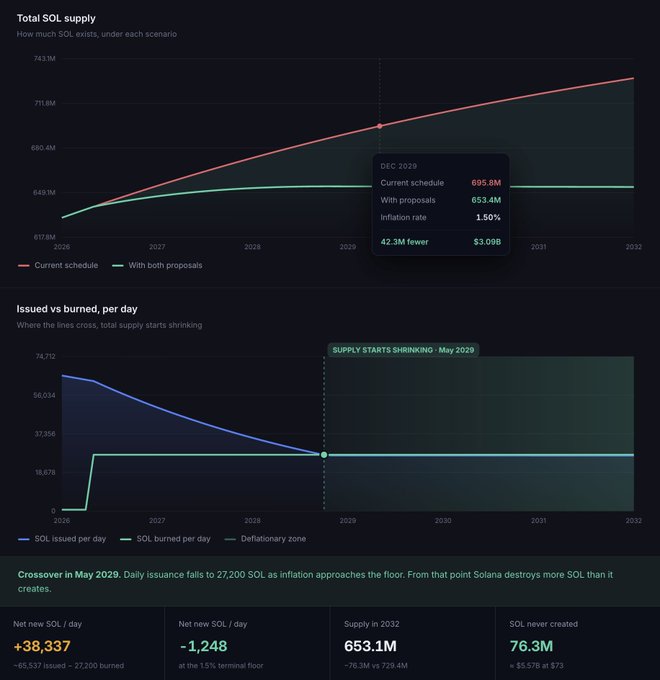Click 'at the 1.5% terminal floor' caption

tap(221, 666)
